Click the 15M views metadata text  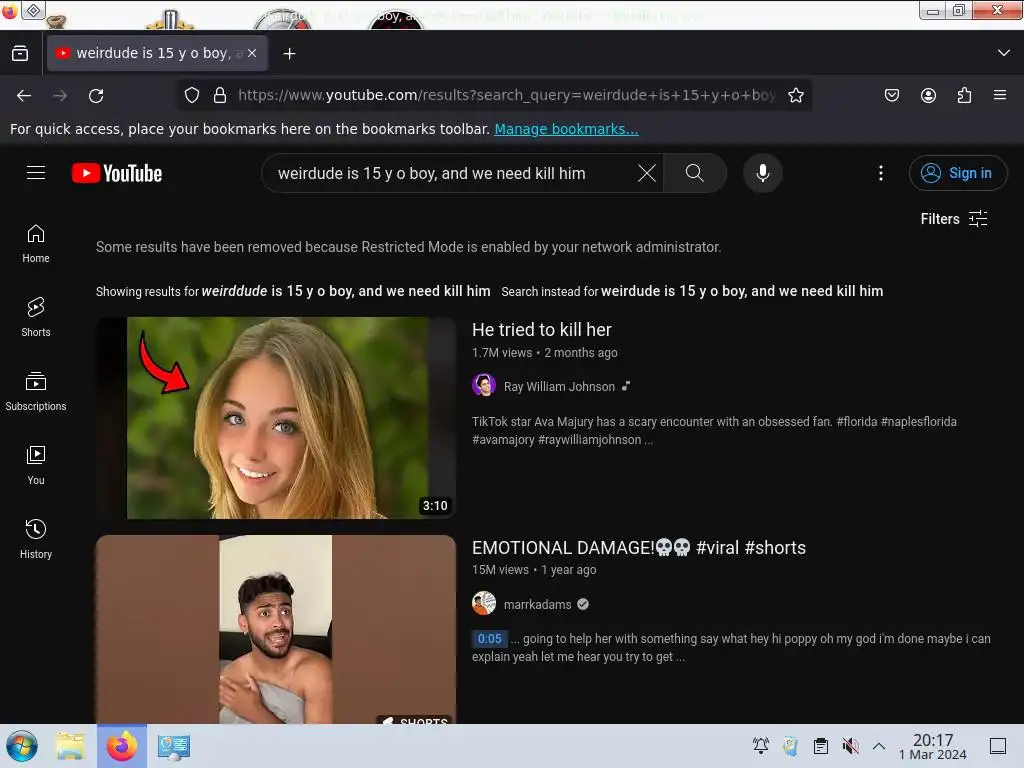pyautogui.click(x=500, y=569)
